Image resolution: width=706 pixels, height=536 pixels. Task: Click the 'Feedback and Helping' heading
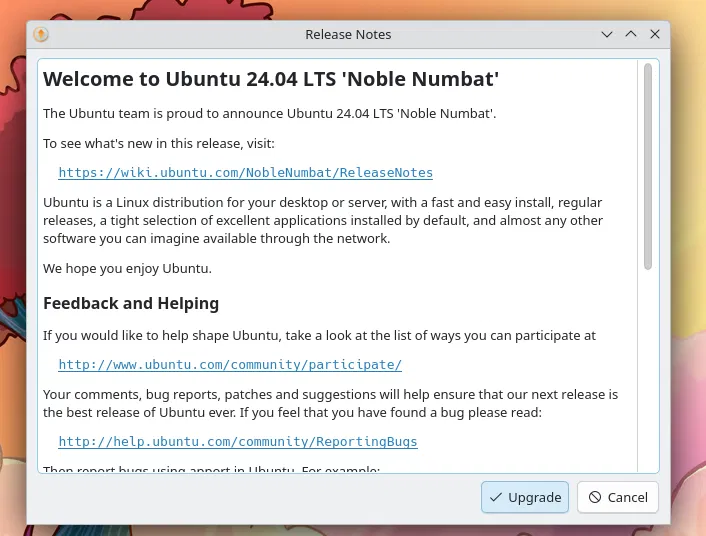tap(131, 304)
